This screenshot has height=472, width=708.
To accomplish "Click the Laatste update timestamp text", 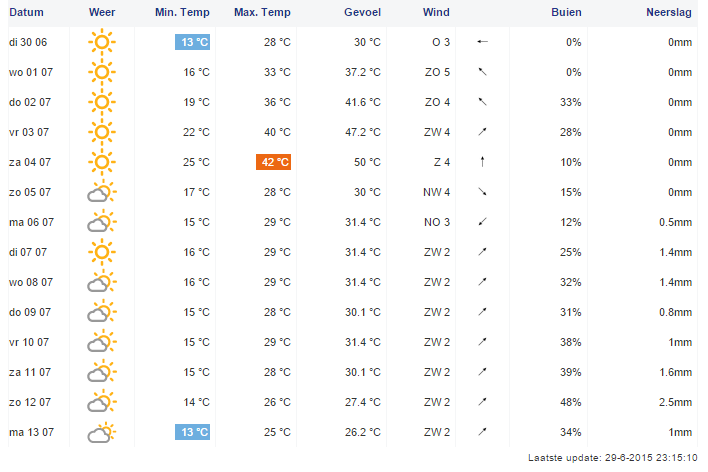I will tap(612, 457).
